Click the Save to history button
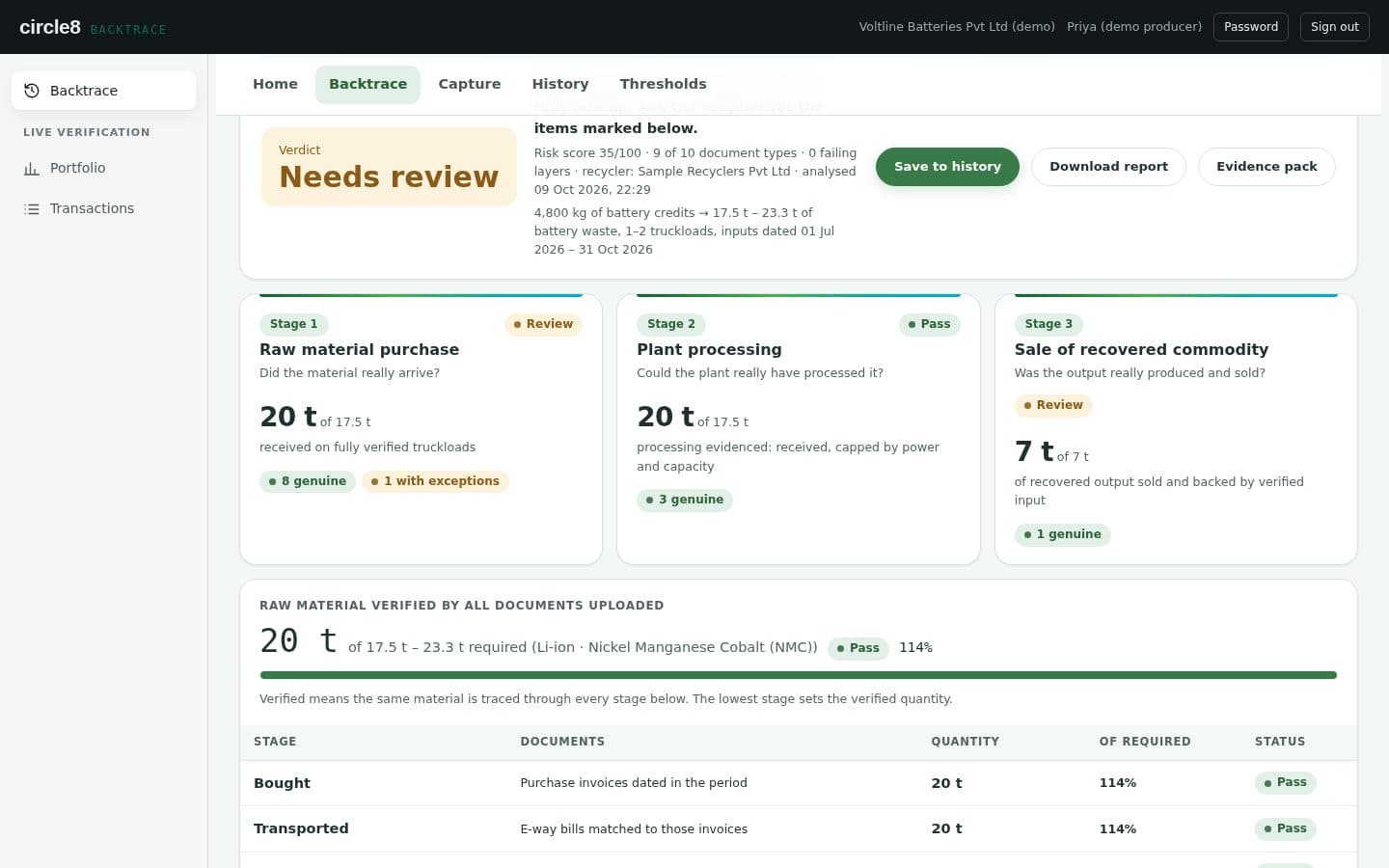 (x=947, y=166)
